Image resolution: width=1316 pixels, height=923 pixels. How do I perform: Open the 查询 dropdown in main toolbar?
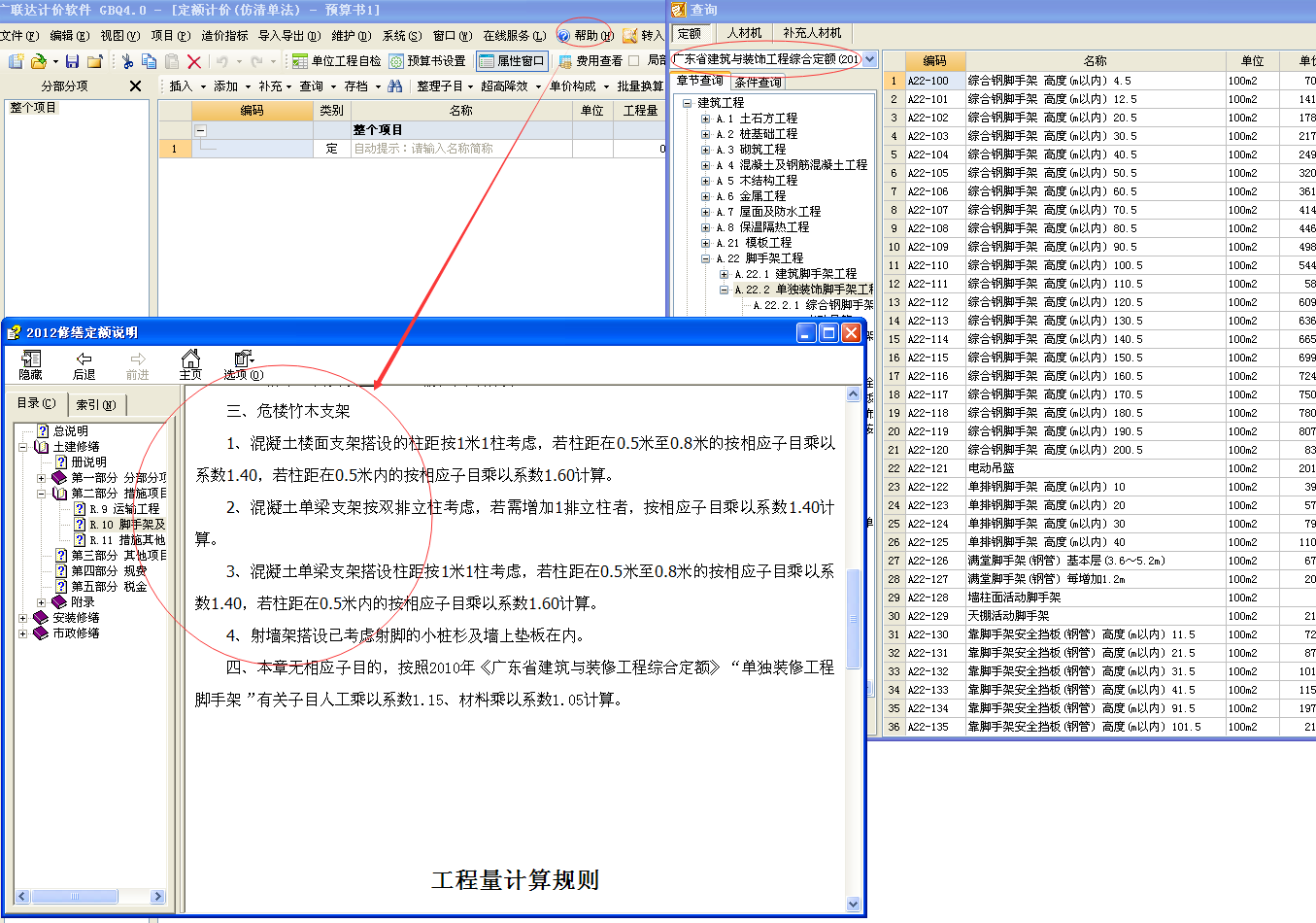click(x=318, y=86)
